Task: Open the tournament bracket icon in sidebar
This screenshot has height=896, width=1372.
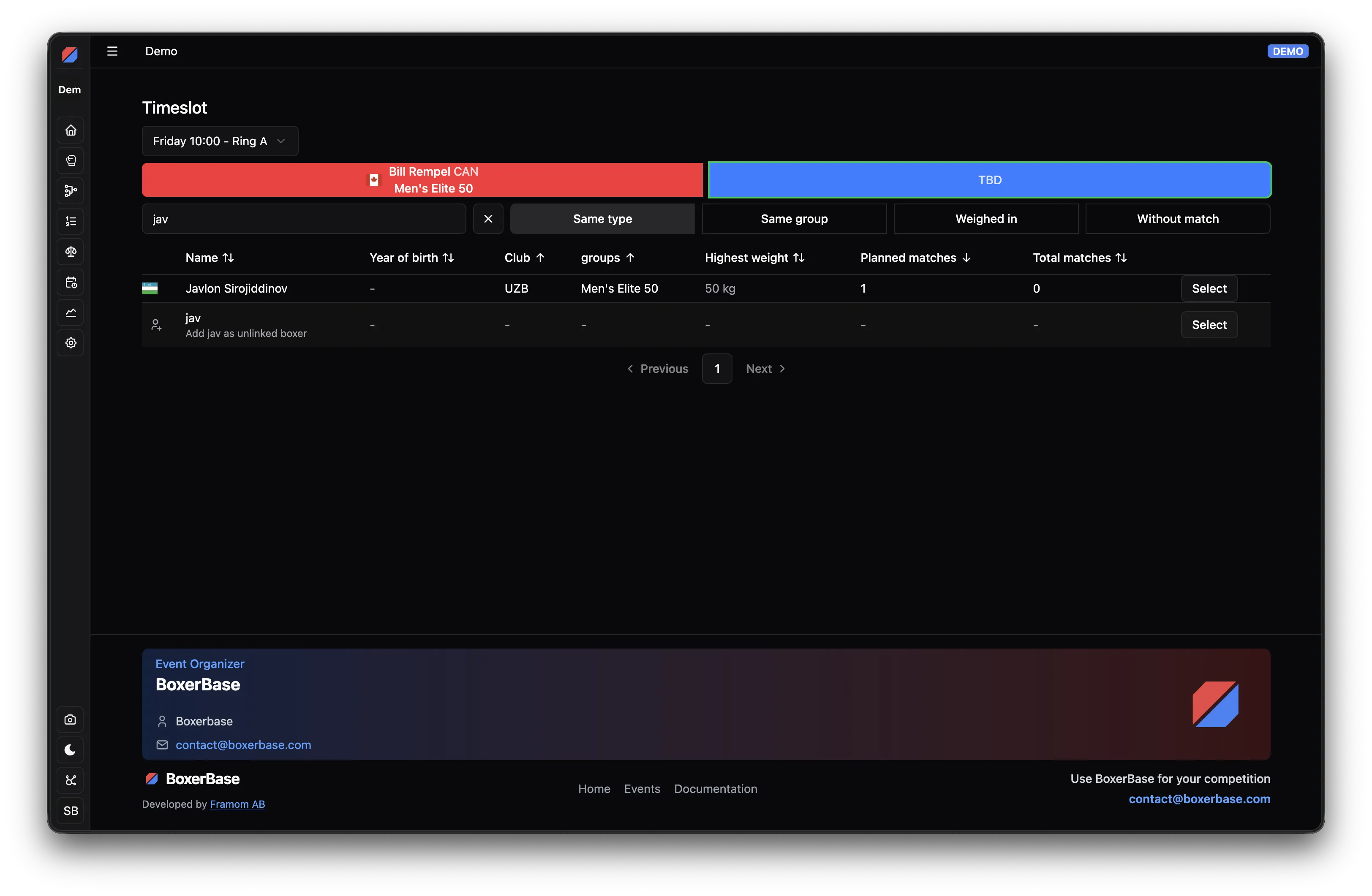Action: 70,191
